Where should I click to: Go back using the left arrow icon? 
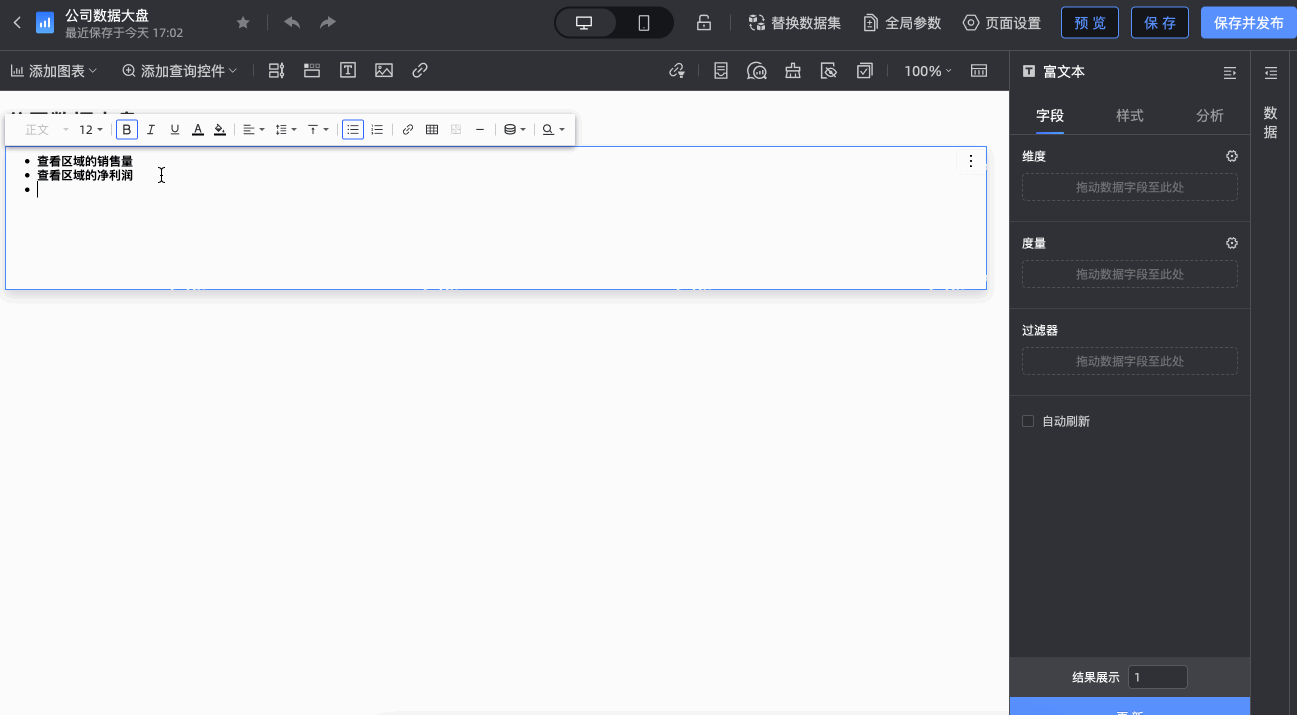(17, 23)
